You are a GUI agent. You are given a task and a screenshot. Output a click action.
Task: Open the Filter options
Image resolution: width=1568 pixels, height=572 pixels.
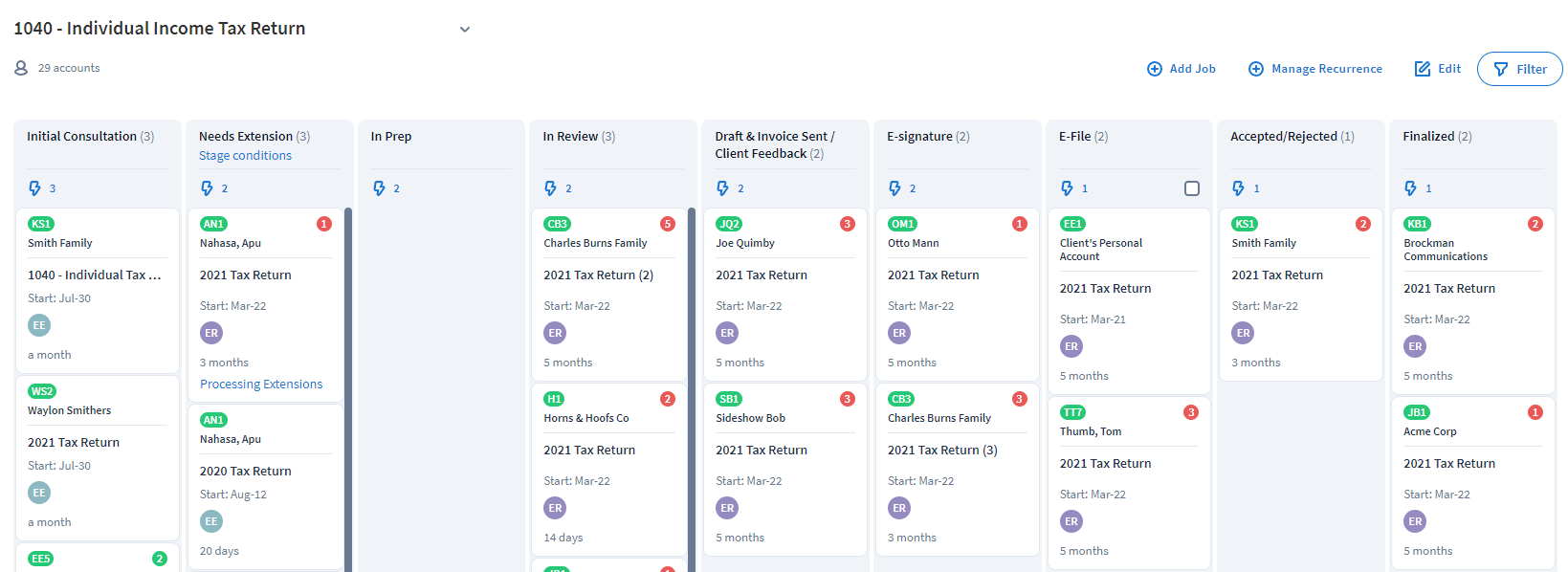coord(1519,69)
